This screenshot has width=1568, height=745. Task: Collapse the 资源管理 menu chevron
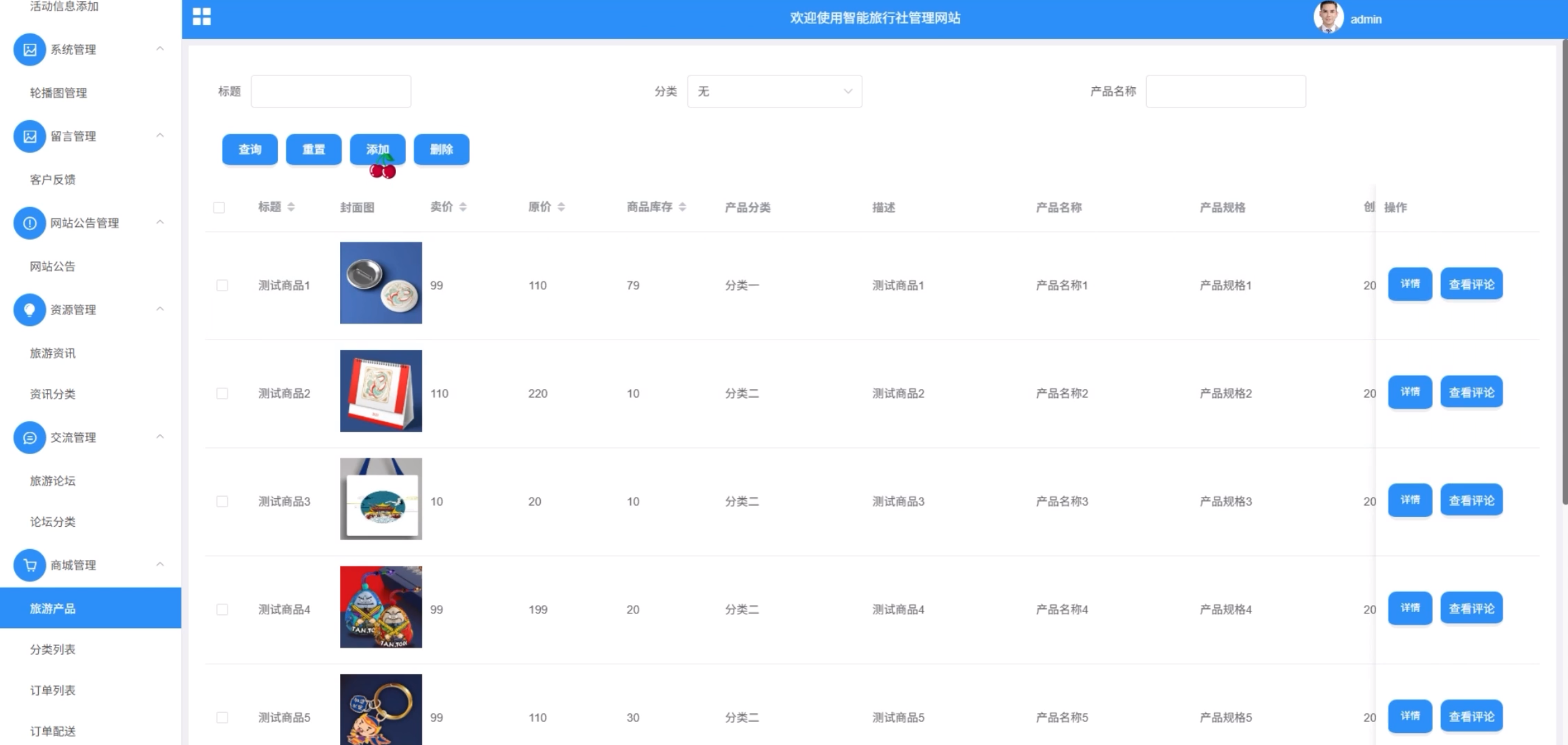coord(160,309)
